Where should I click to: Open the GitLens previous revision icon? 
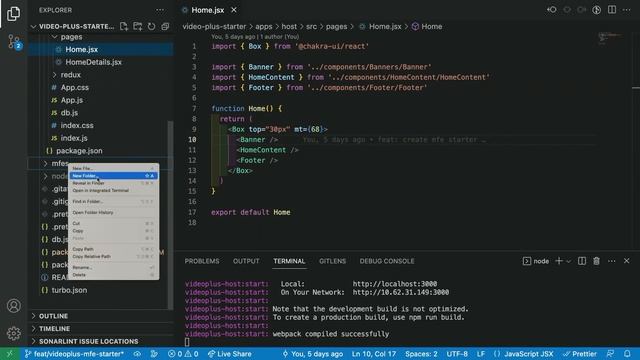(552, 9)
